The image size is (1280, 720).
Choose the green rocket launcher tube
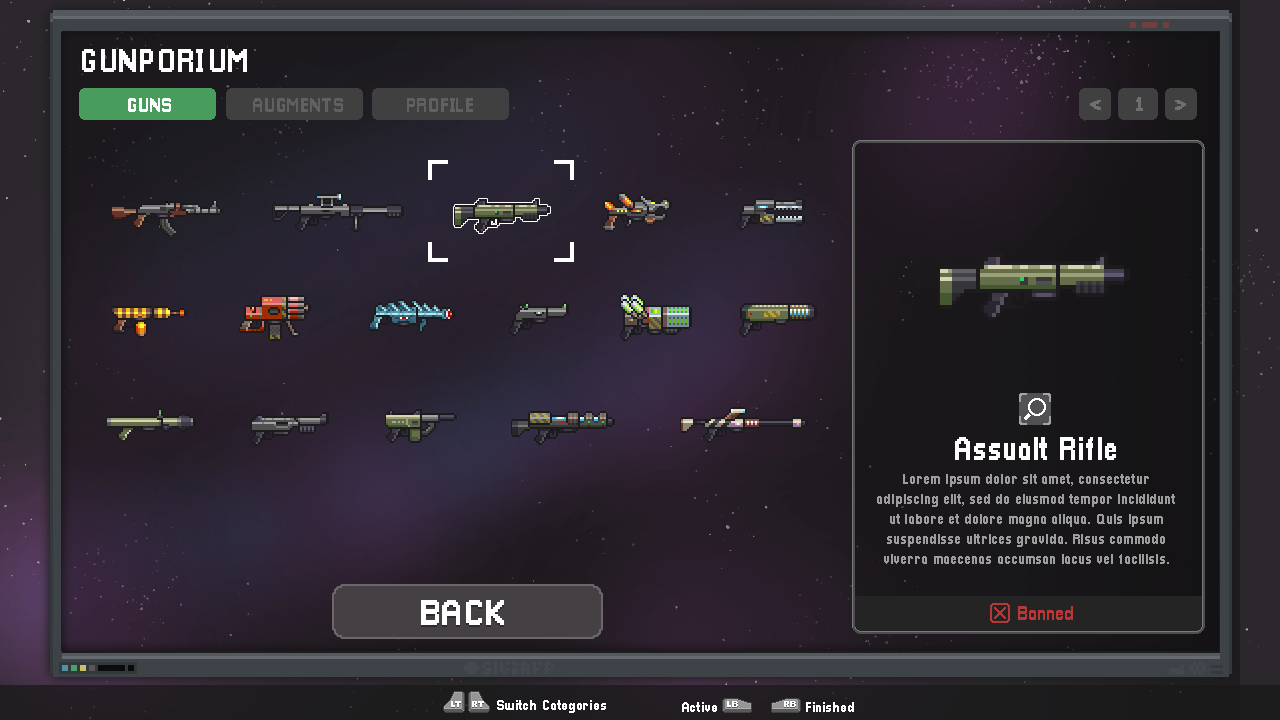pyautogui.click(x=149, y=422)
